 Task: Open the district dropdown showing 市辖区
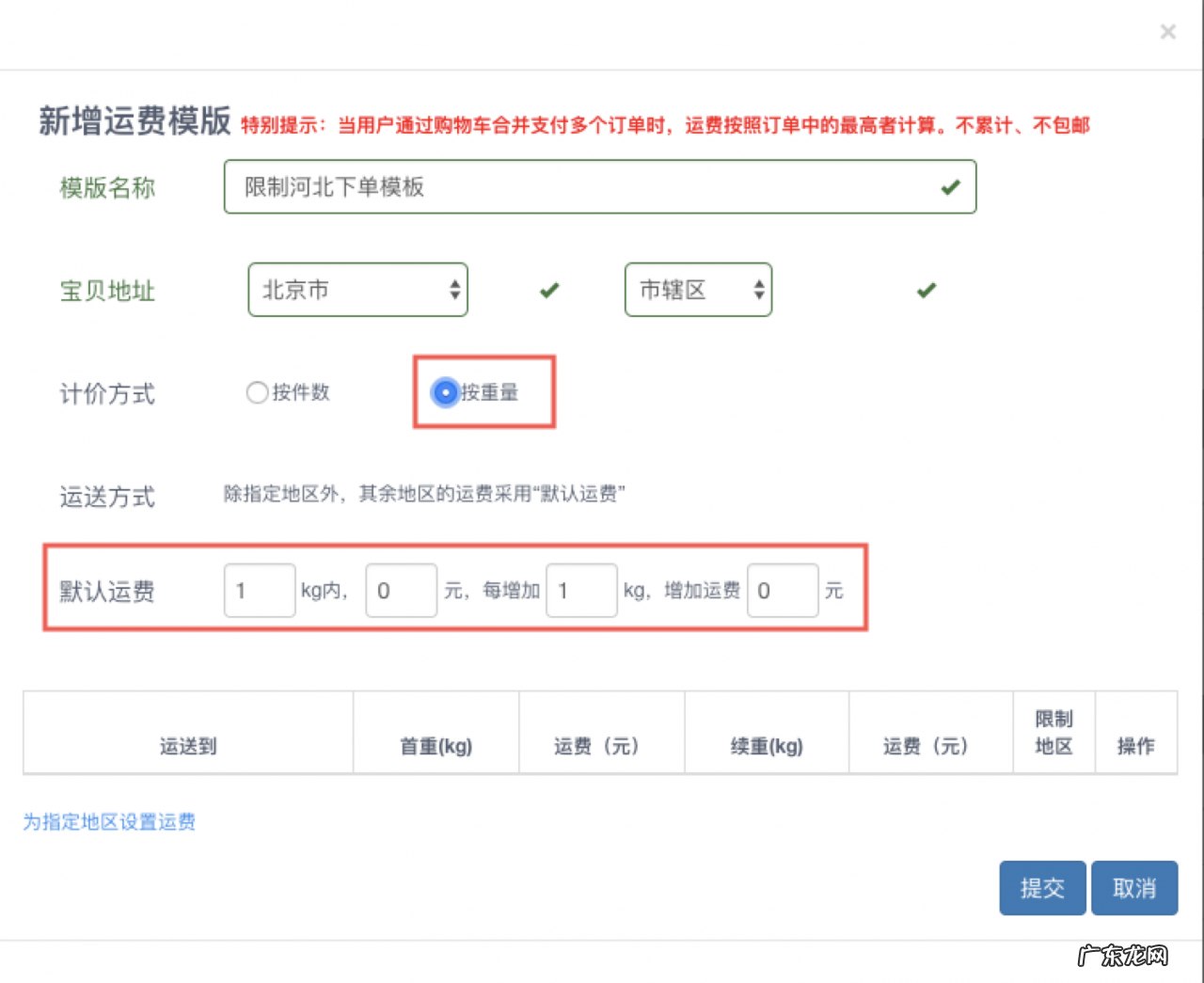tap(698, 290)
